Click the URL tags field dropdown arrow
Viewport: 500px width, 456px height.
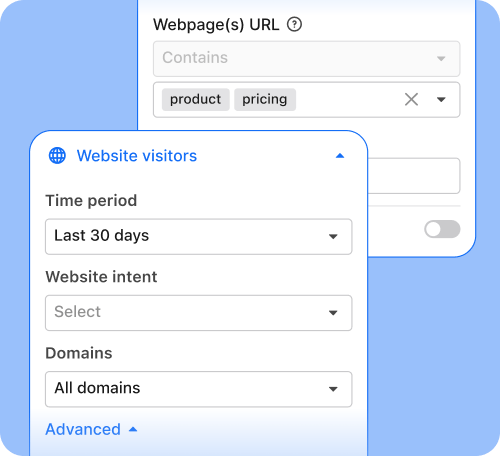click(441, 99)
